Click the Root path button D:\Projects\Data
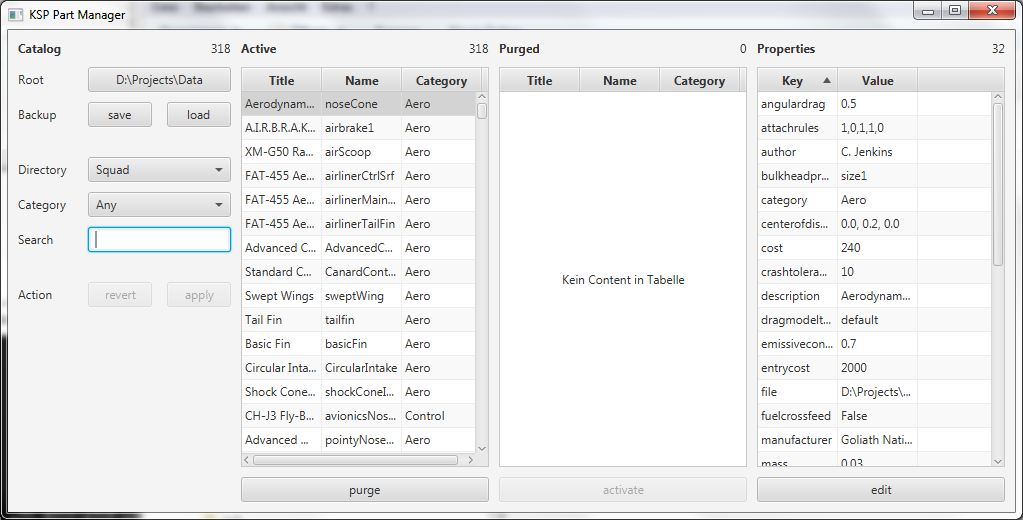Screen dimensions: 1023x520 click(x=159, y=80)
